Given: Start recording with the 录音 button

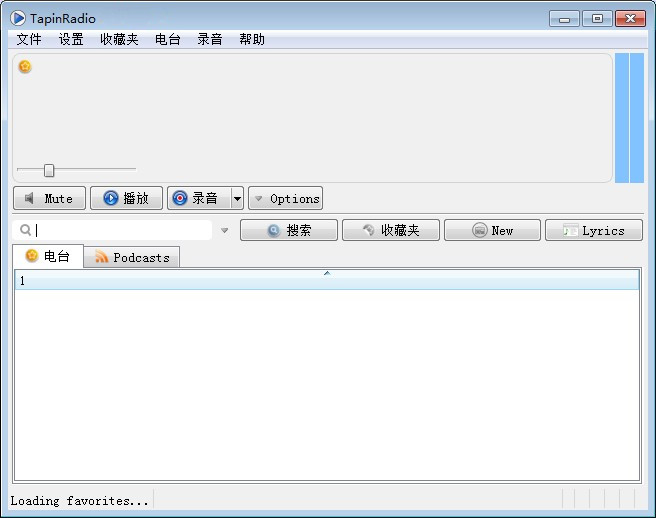Looking at the screenshot, I should (x=199, y=198).
